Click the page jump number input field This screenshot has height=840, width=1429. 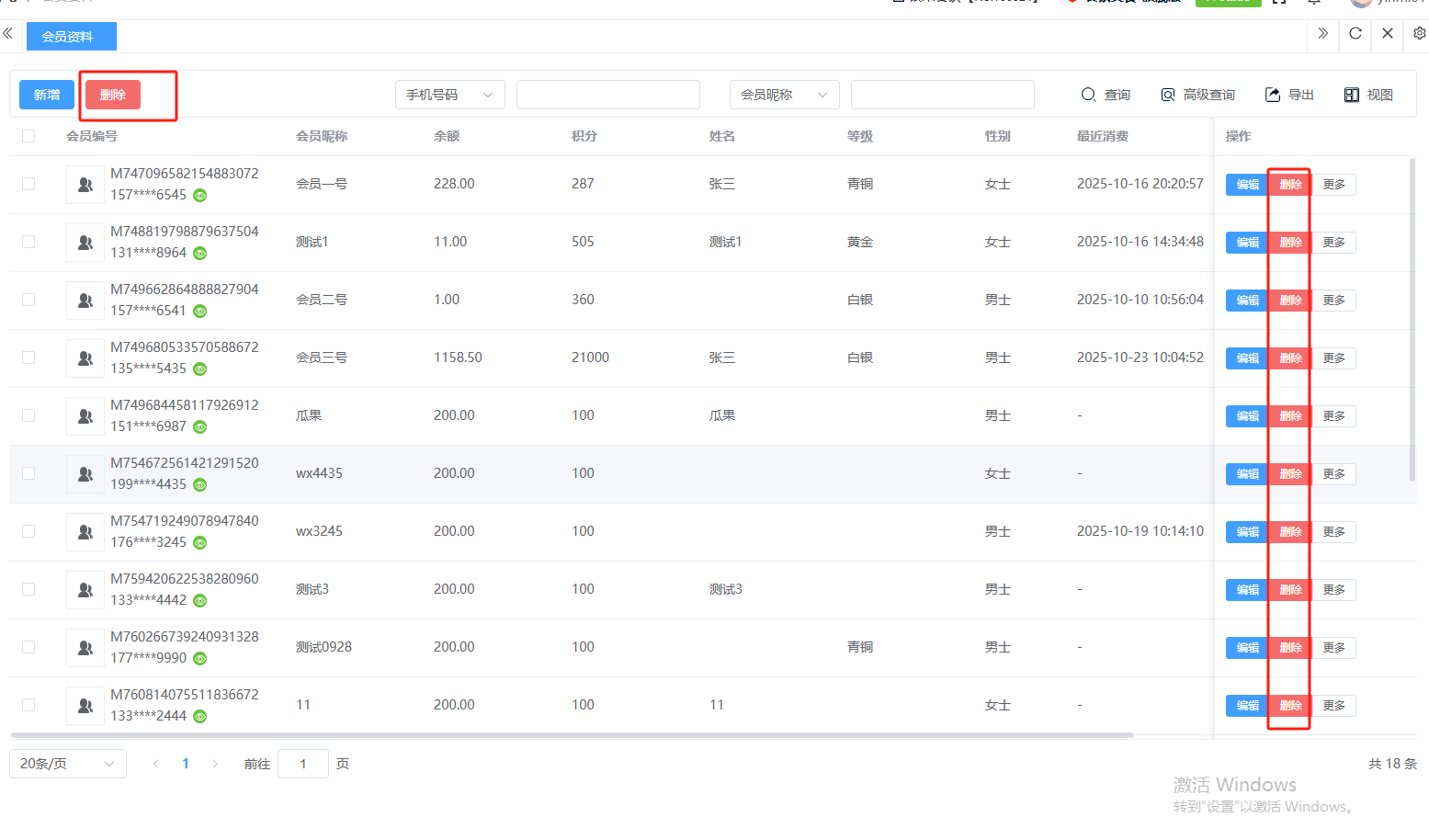[302, 764]
